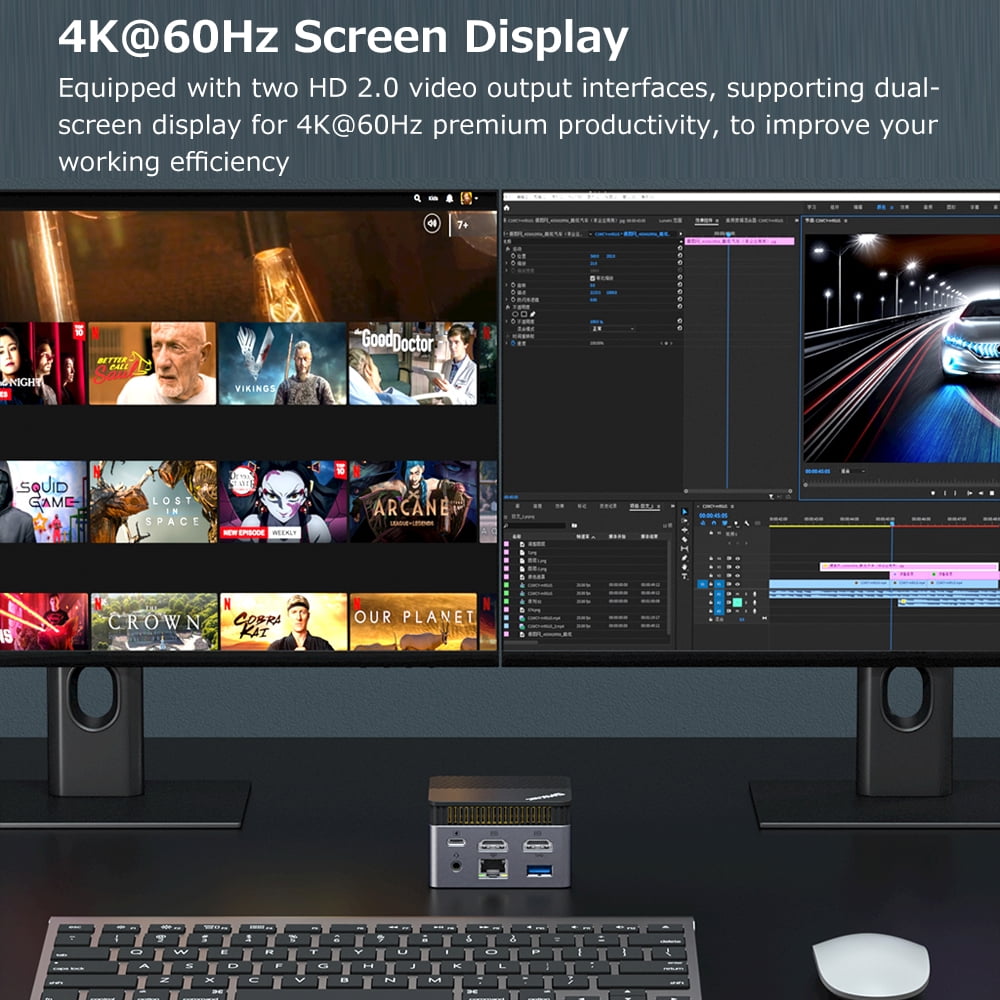
Task: Open Netflix profile avatar dropdown
Action: tap(467, 198)
